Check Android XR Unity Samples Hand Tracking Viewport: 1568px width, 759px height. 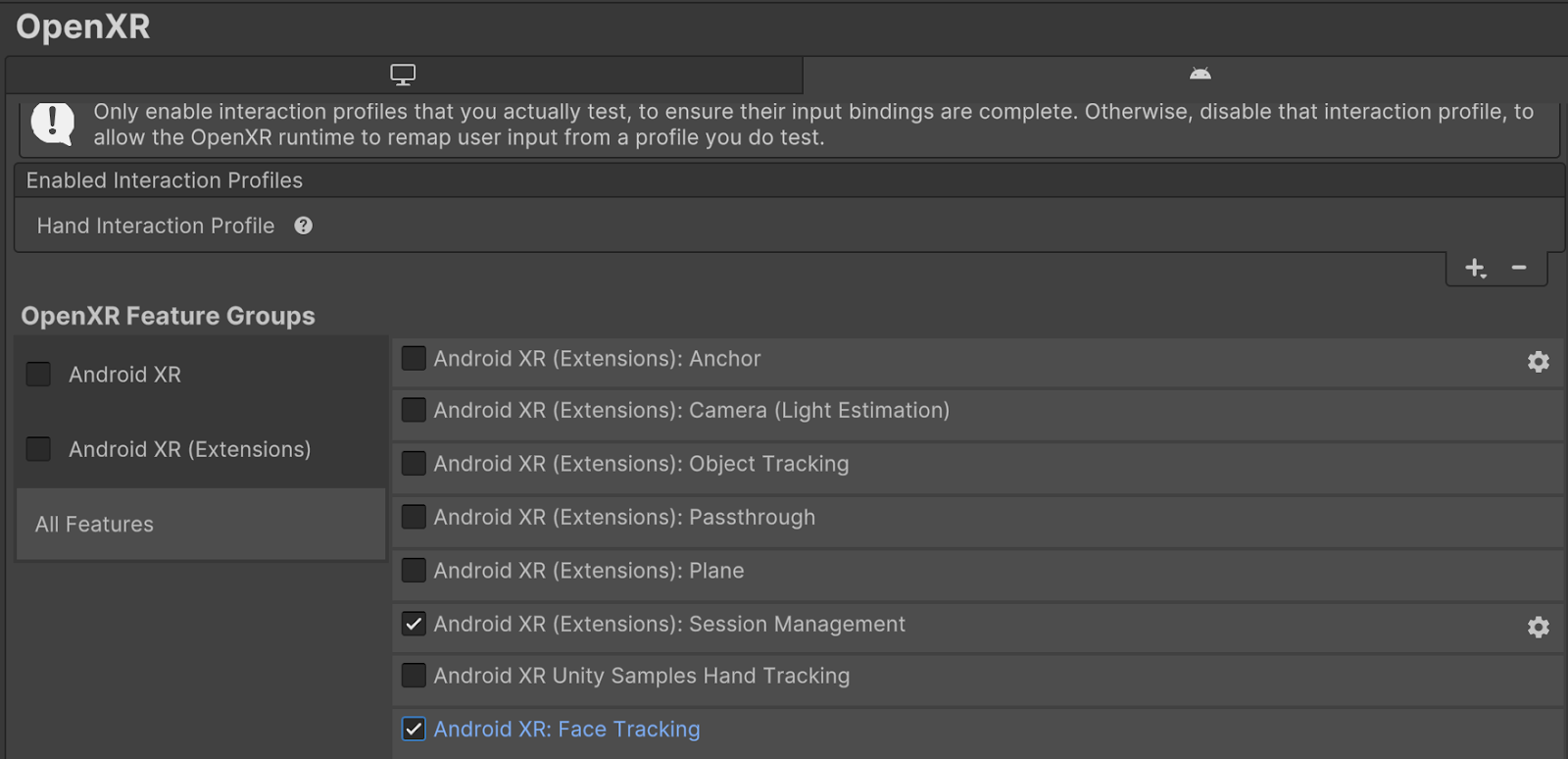click(414, 676)
